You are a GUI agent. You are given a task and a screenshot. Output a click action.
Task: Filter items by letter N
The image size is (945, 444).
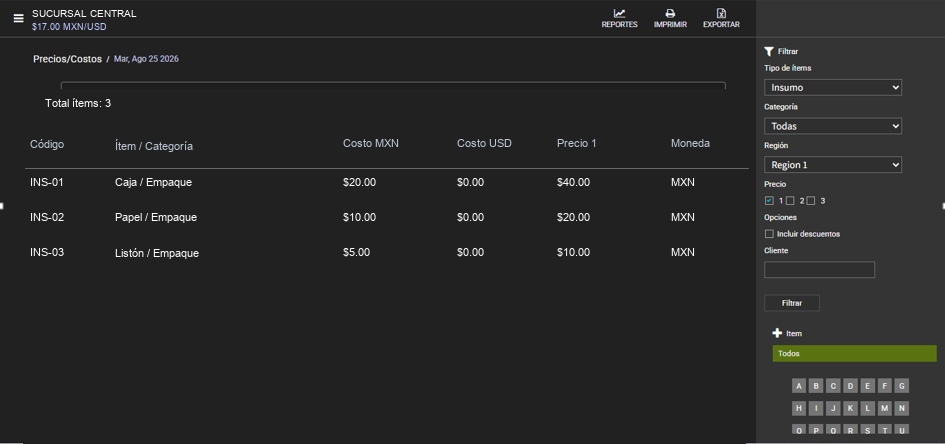click(x=902, y=408)
